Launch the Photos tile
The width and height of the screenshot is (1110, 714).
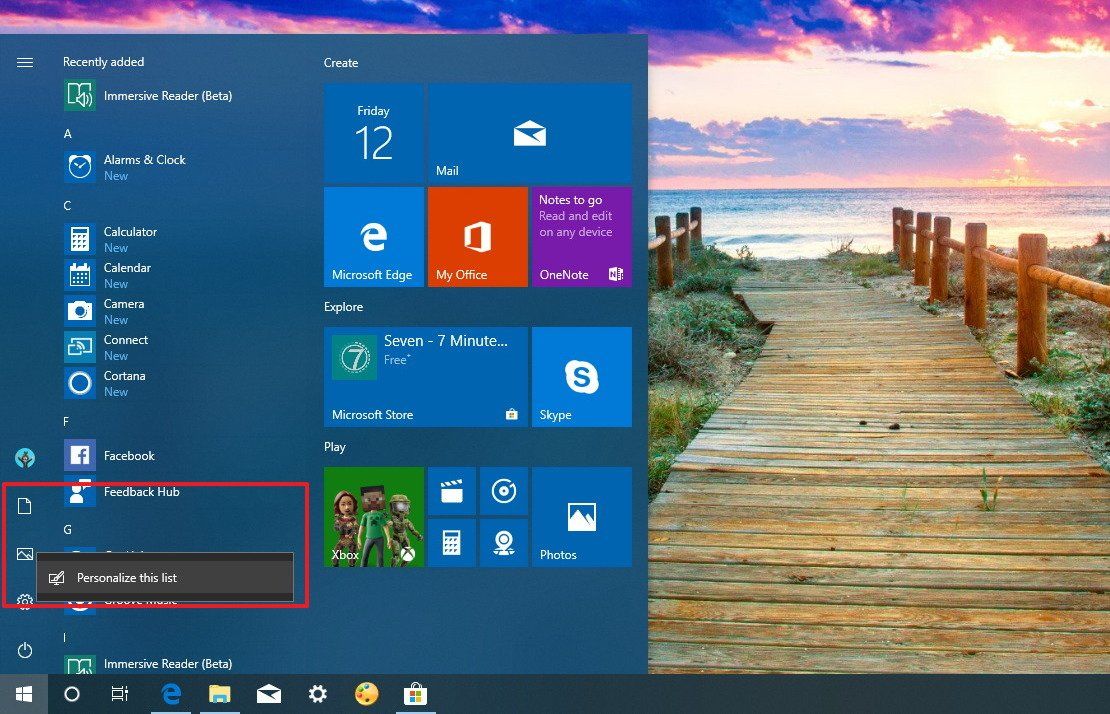click(582, 516)
